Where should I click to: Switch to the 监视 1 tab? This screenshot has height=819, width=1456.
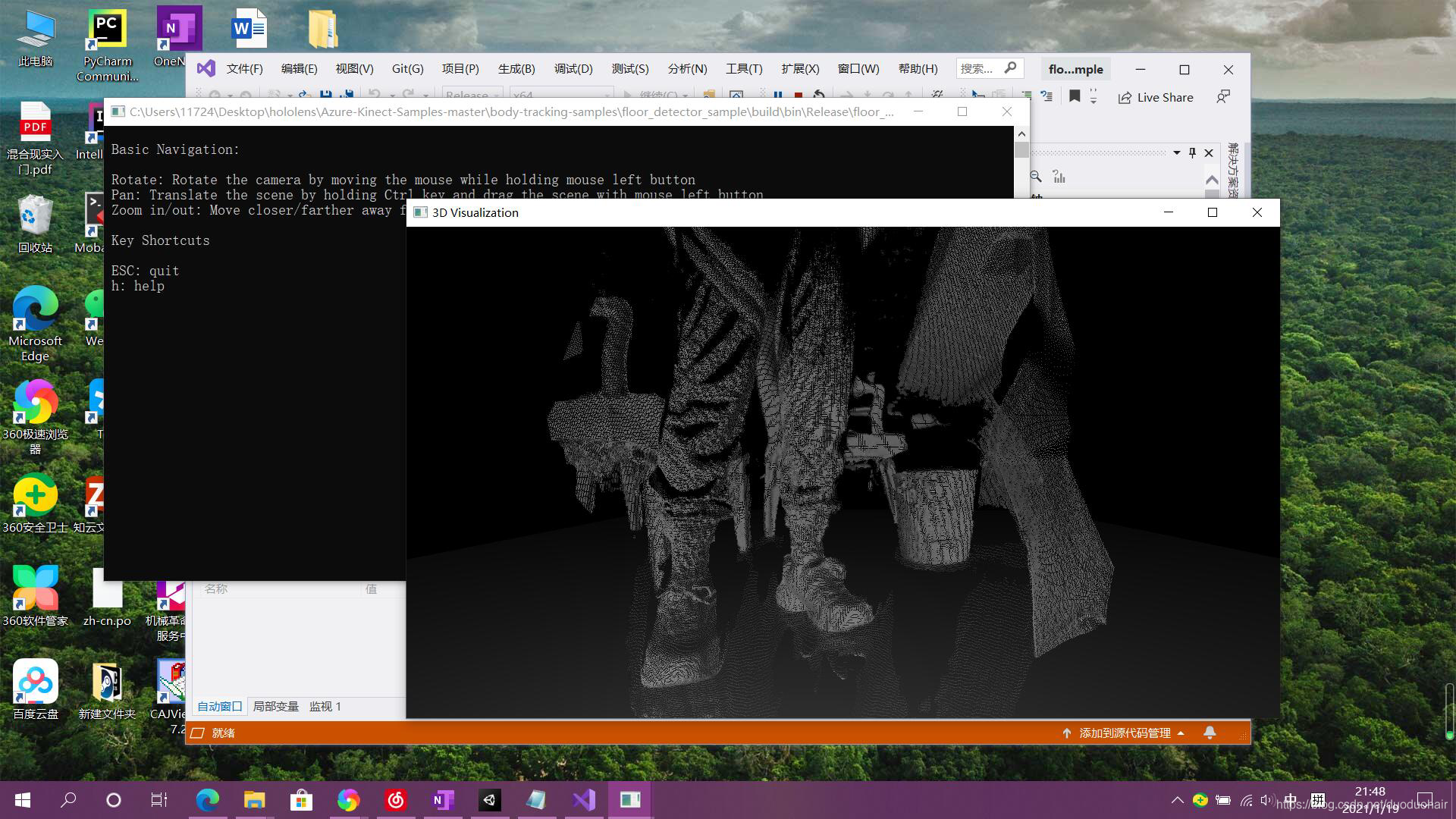[x=325, y=706]
